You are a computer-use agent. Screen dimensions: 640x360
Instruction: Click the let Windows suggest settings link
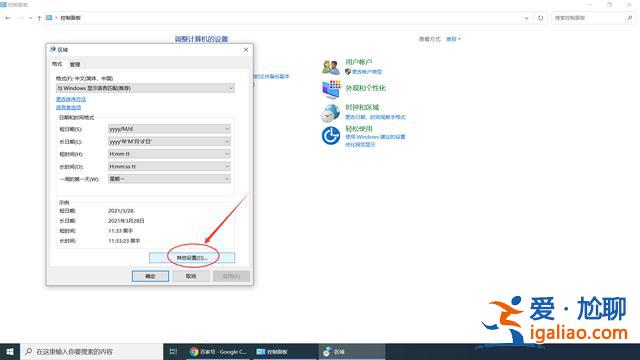pos(376,137)
